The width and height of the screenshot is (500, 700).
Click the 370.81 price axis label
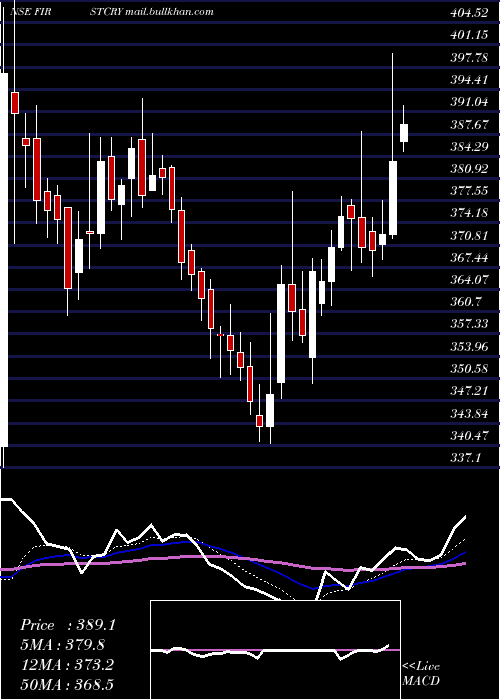click(x=469, y=235)
